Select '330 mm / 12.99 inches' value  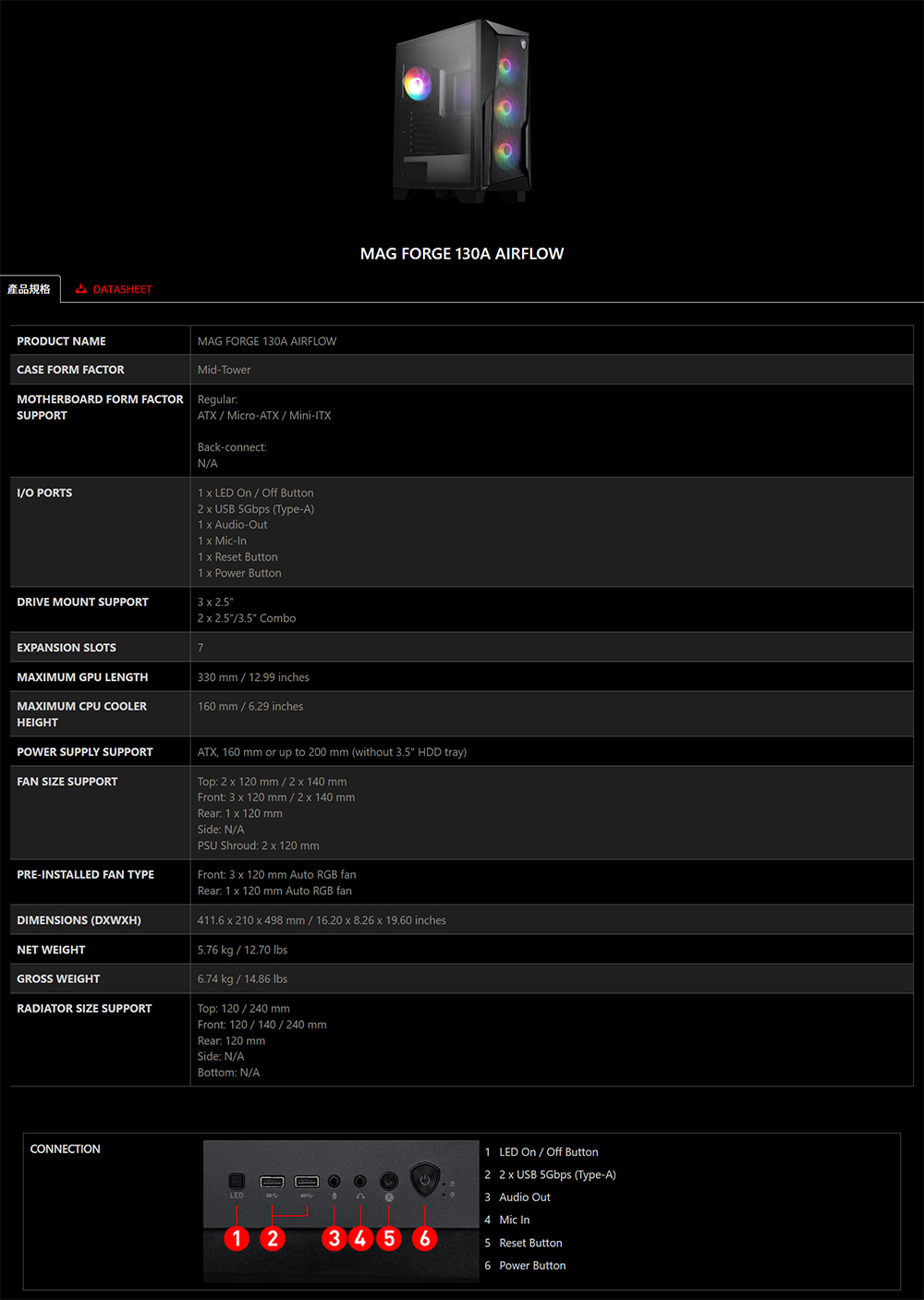point(253,677)
